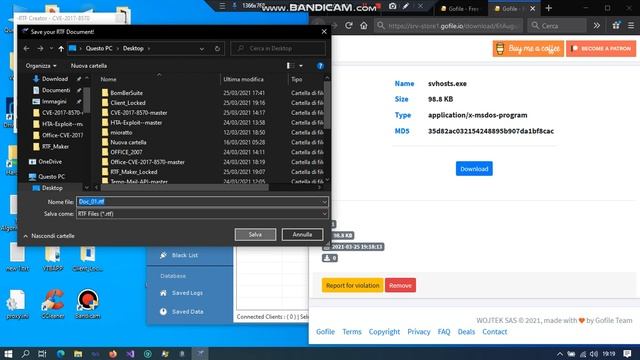Click Report for violation button
This screenshot has width=640, height=360.
coord(353,285)
